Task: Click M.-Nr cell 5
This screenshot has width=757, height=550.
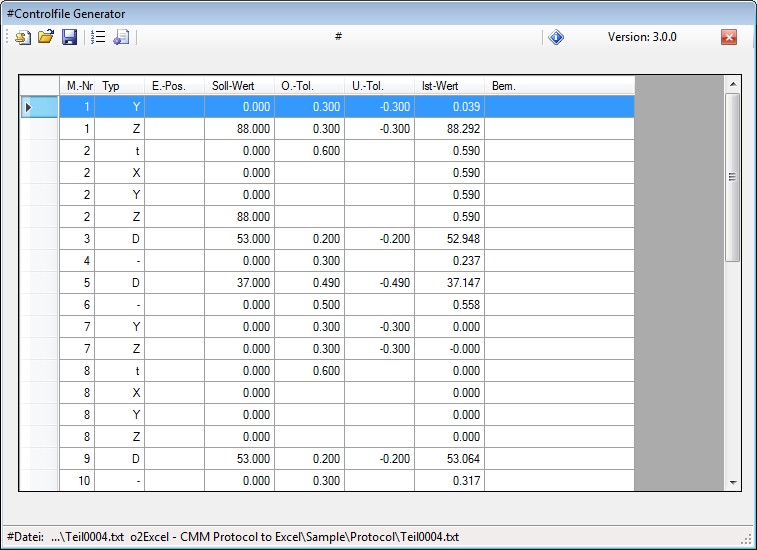Action: 77,282
